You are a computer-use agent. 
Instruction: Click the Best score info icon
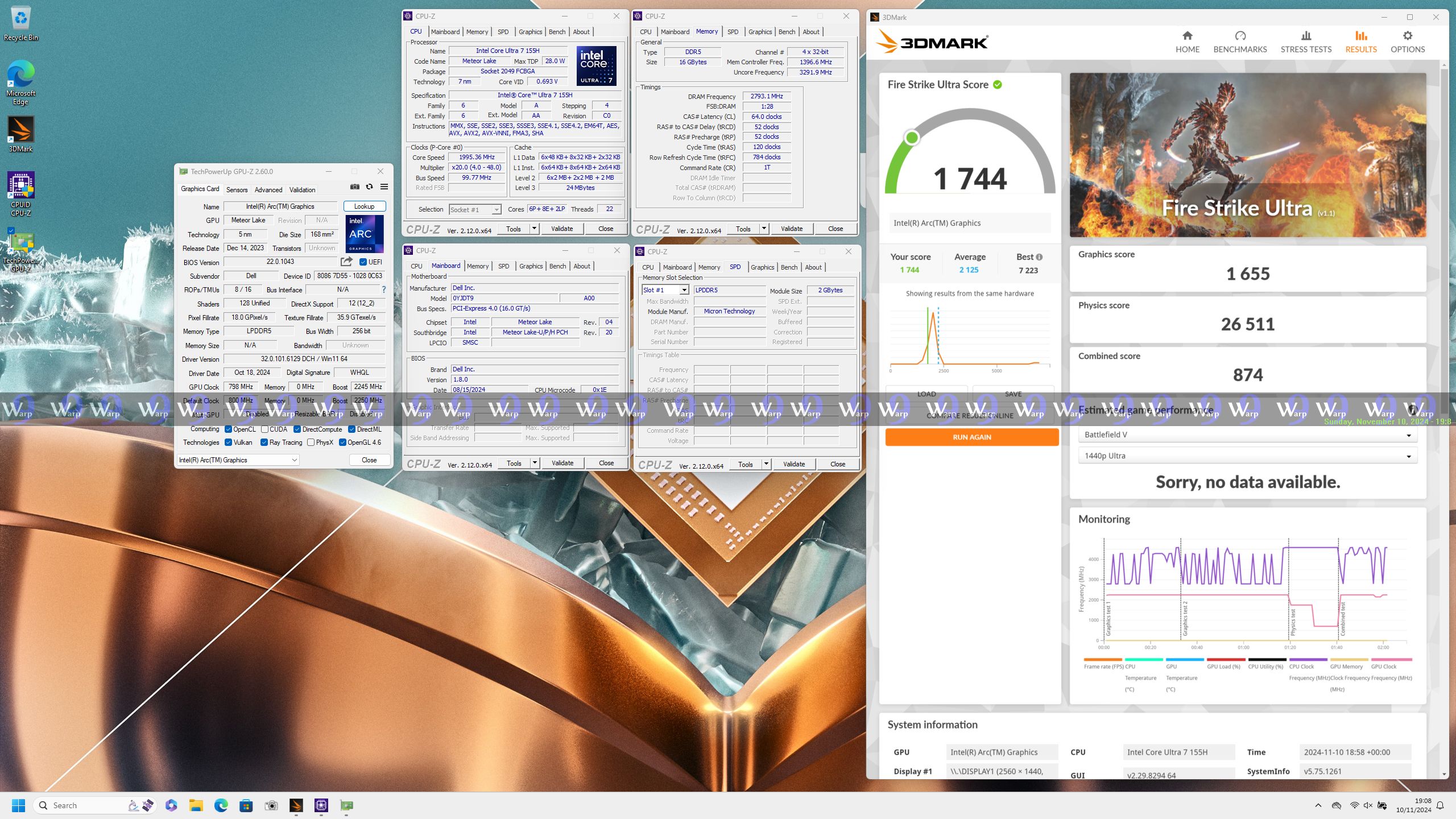pos(1039,257)
